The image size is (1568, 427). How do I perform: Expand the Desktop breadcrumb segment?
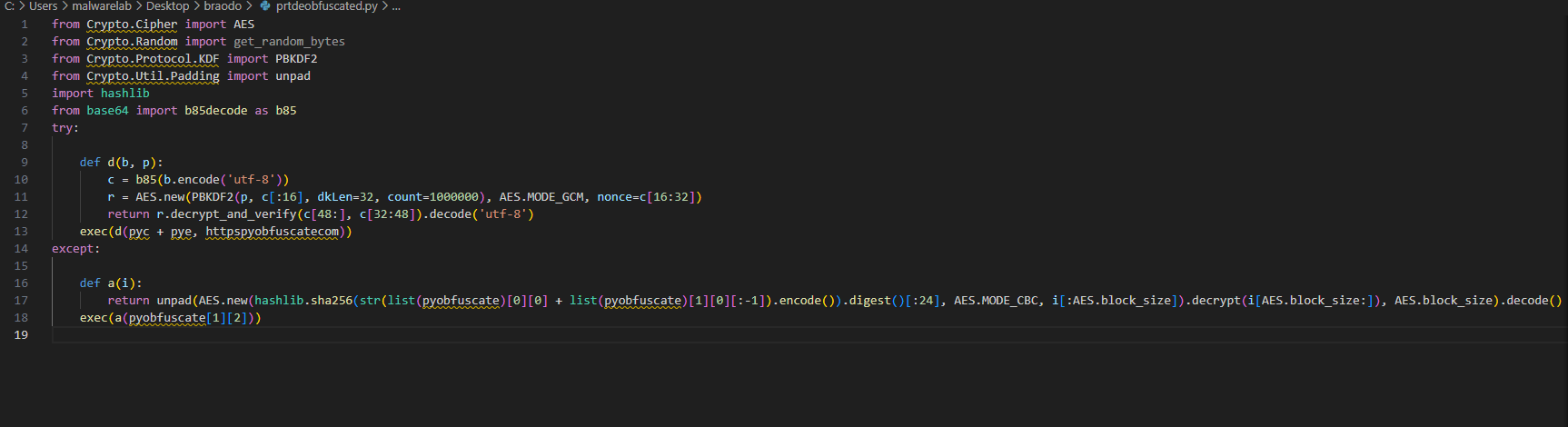167,6
